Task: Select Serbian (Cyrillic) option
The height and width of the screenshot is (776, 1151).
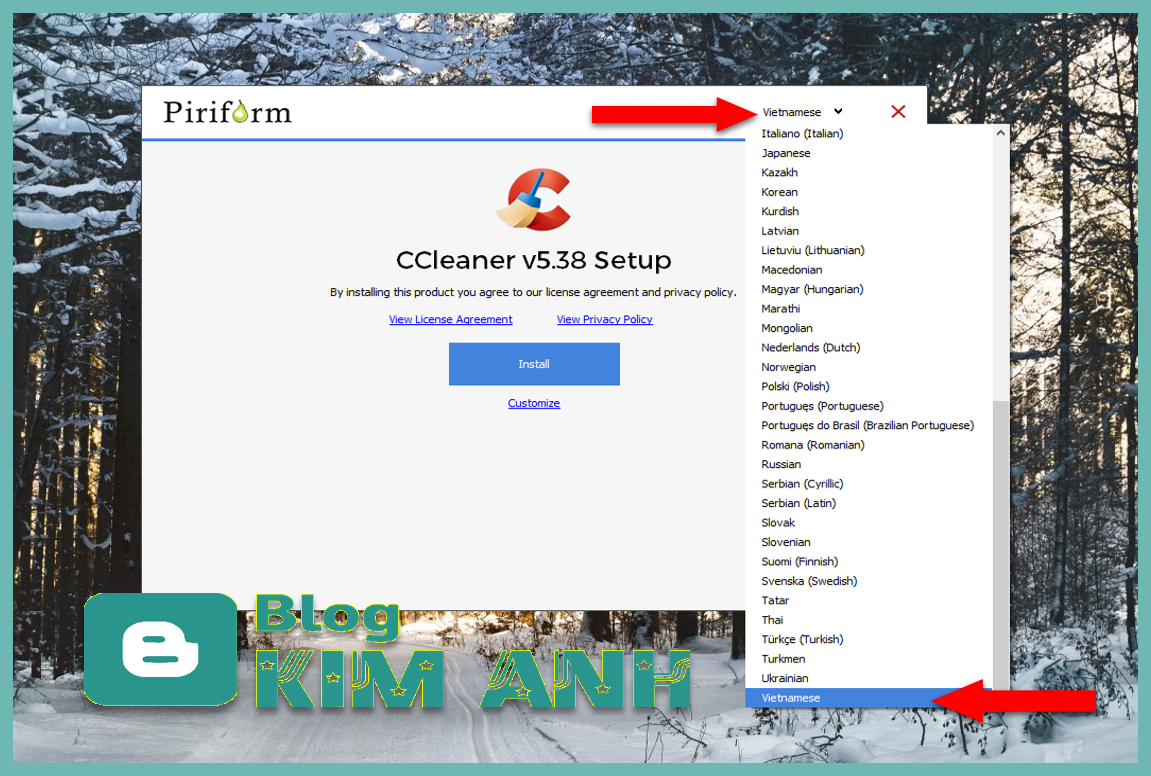Action: coord(869,484)
